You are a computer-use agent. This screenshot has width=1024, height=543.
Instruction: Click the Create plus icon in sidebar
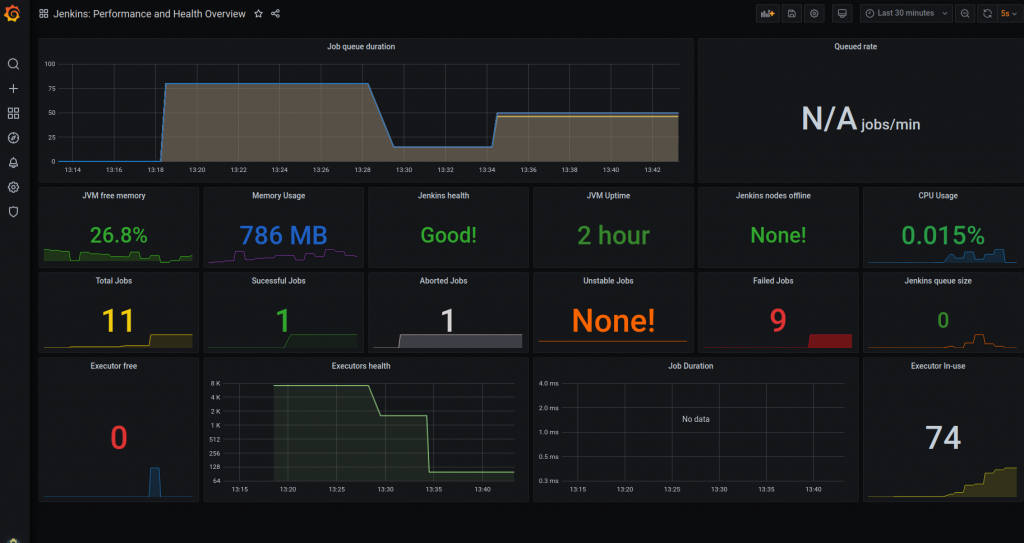coord(13,89)
